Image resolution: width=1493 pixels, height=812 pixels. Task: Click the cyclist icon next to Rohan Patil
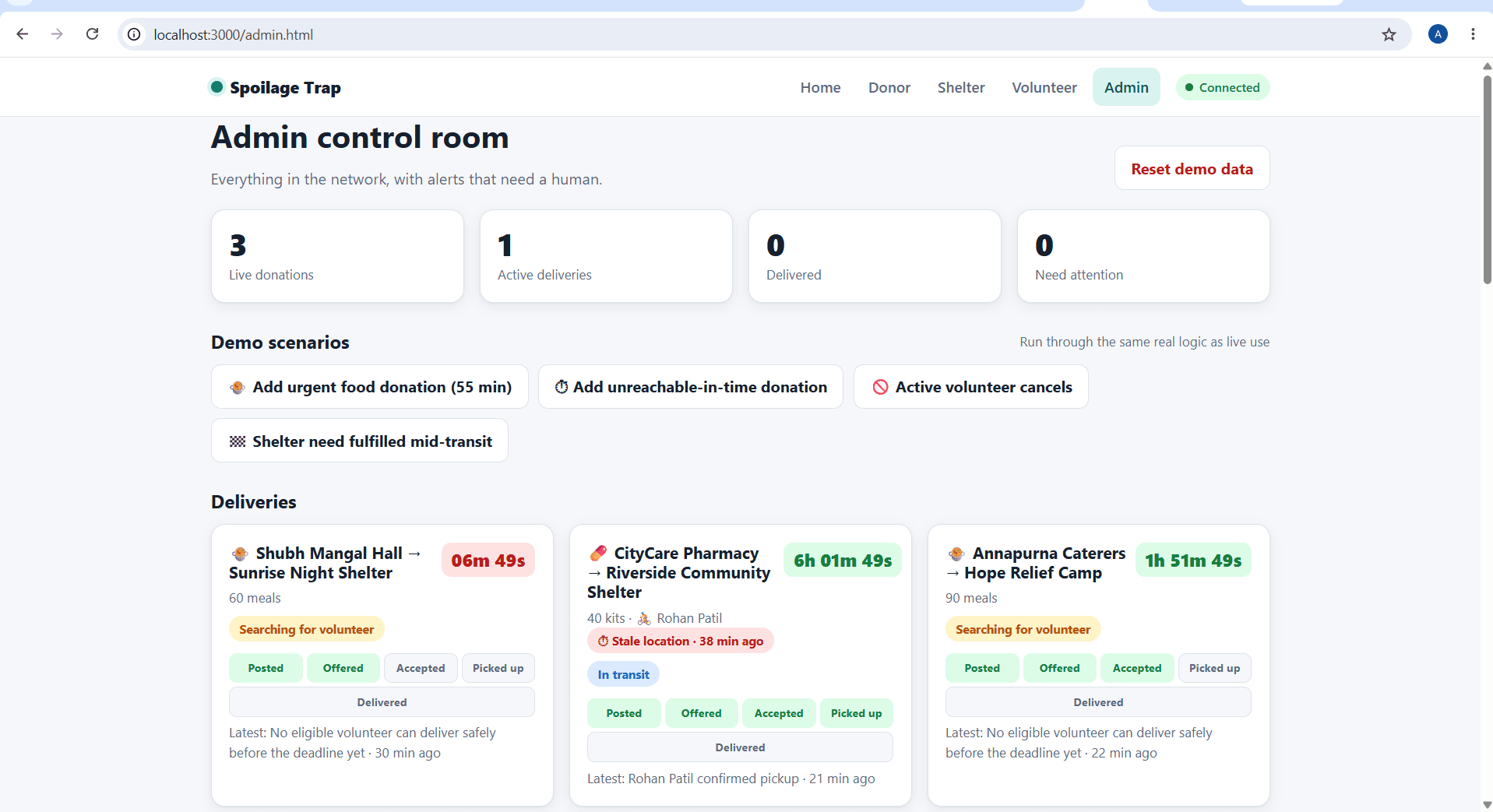644,619
